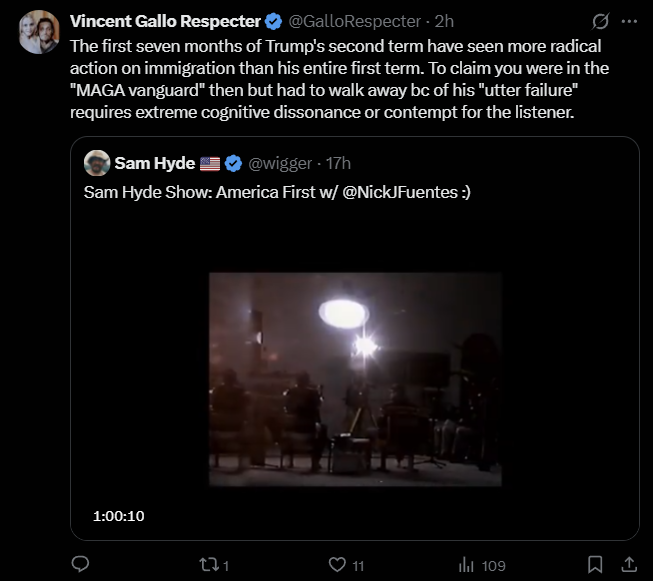Open Sam Hyde's quoted profile name
This screenshot has width=653, height=581.
point(155,163)
